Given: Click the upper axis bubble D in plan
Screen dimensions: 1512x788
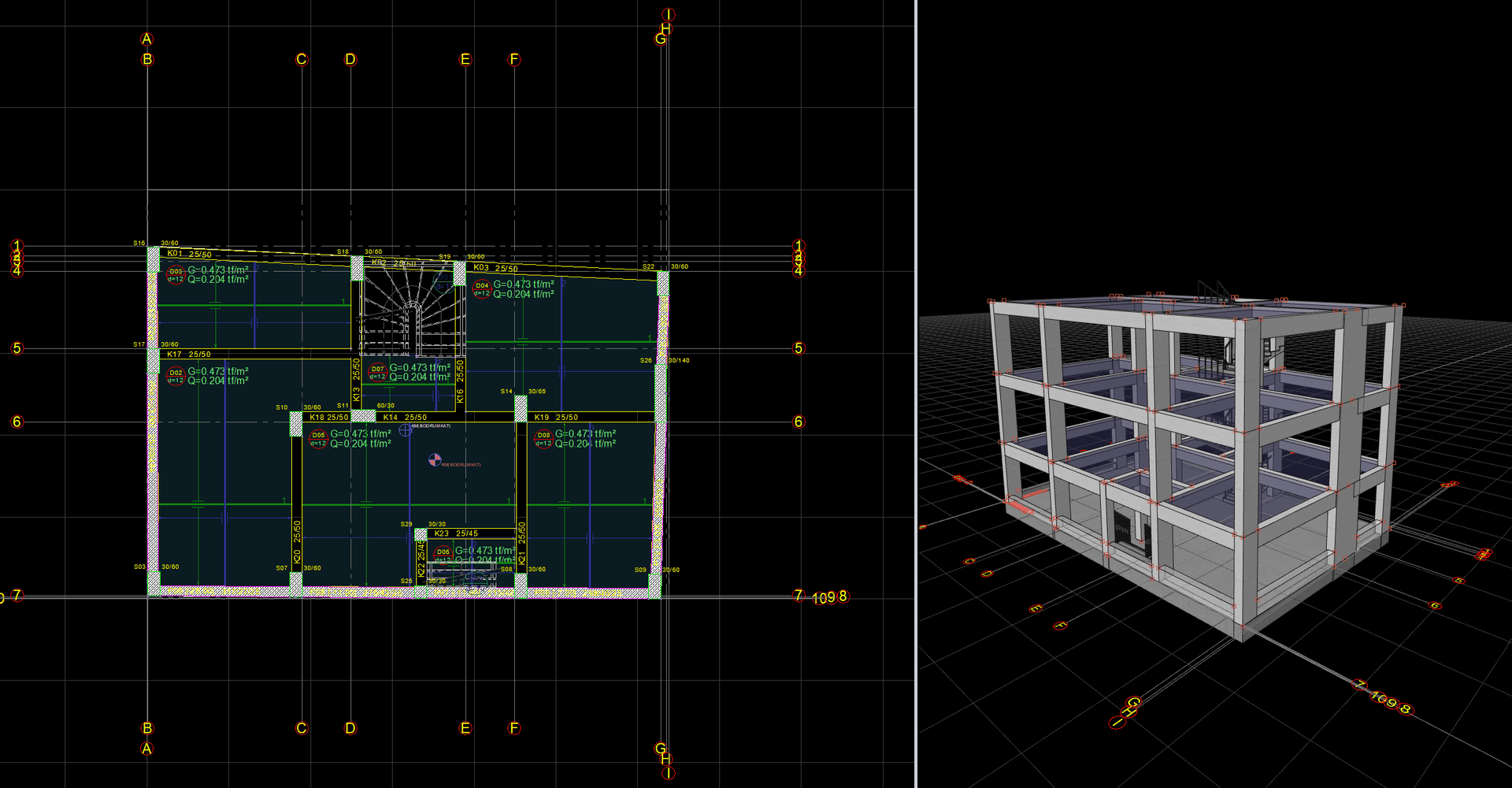Looking at the screenshot, I should click(x=350, y=59).
